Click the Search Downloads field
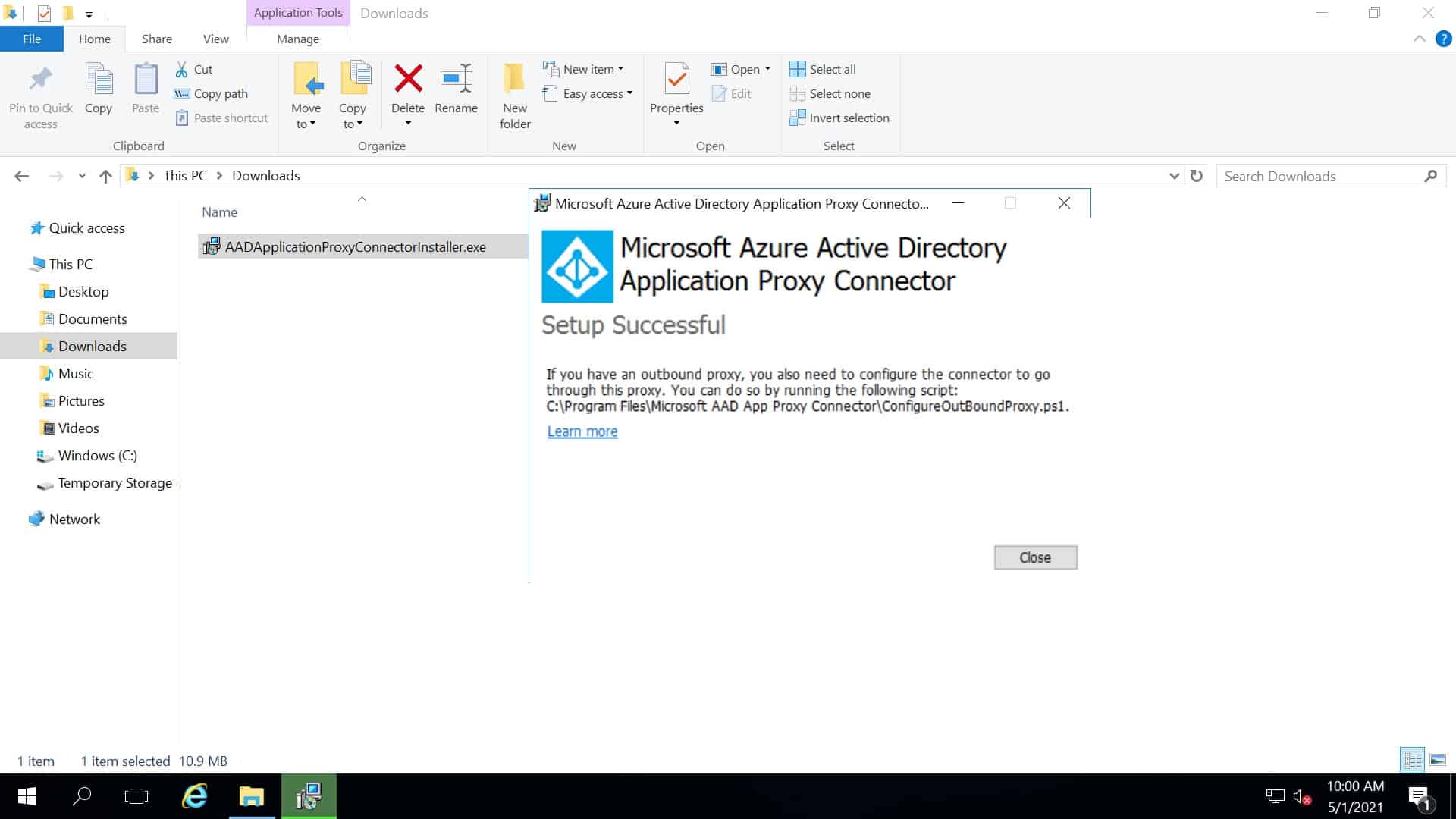Viewport: 1456px width, 819px height. [x=1331, y=176]
